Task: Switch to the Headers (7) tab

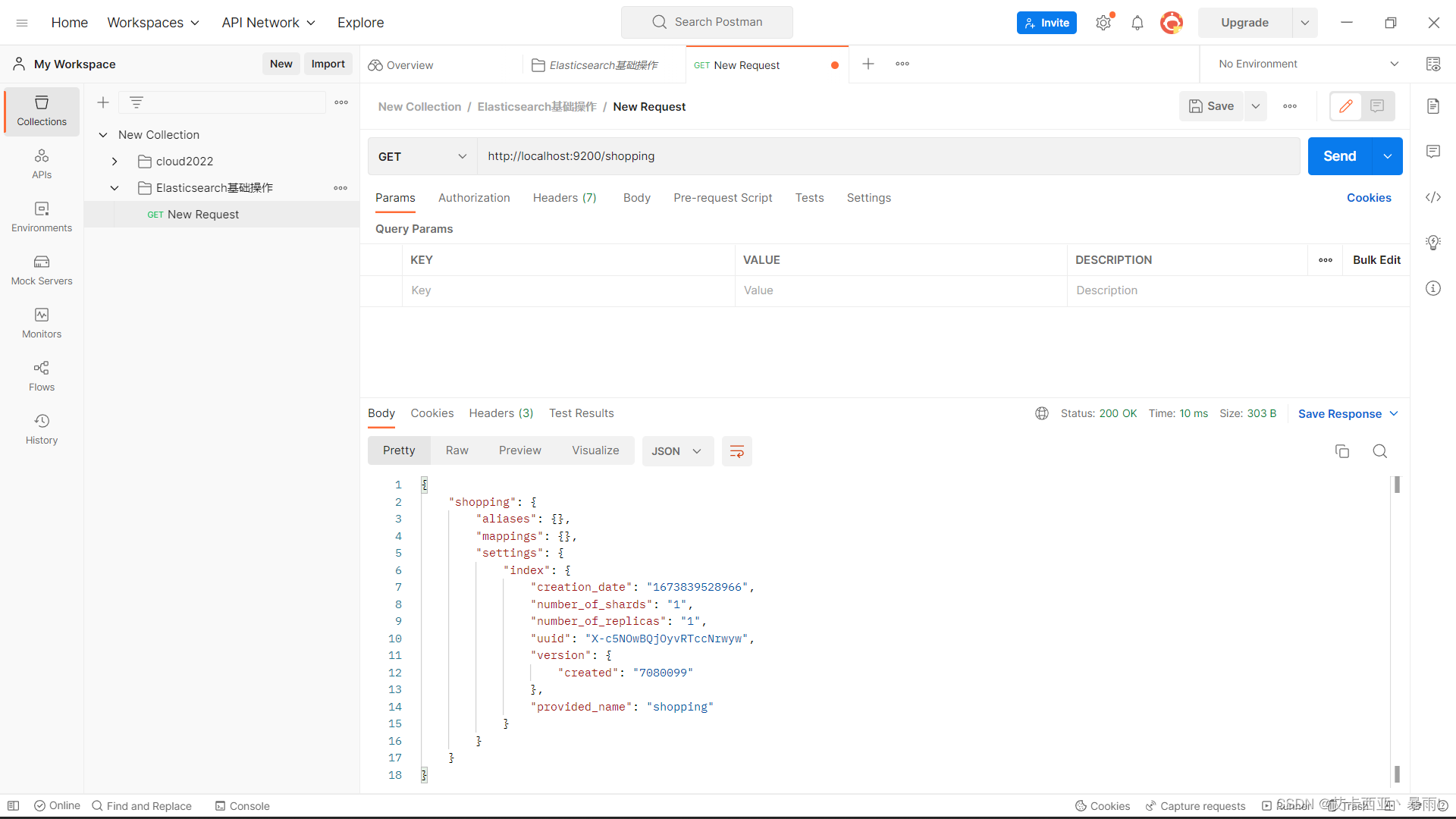Action: 564,198
